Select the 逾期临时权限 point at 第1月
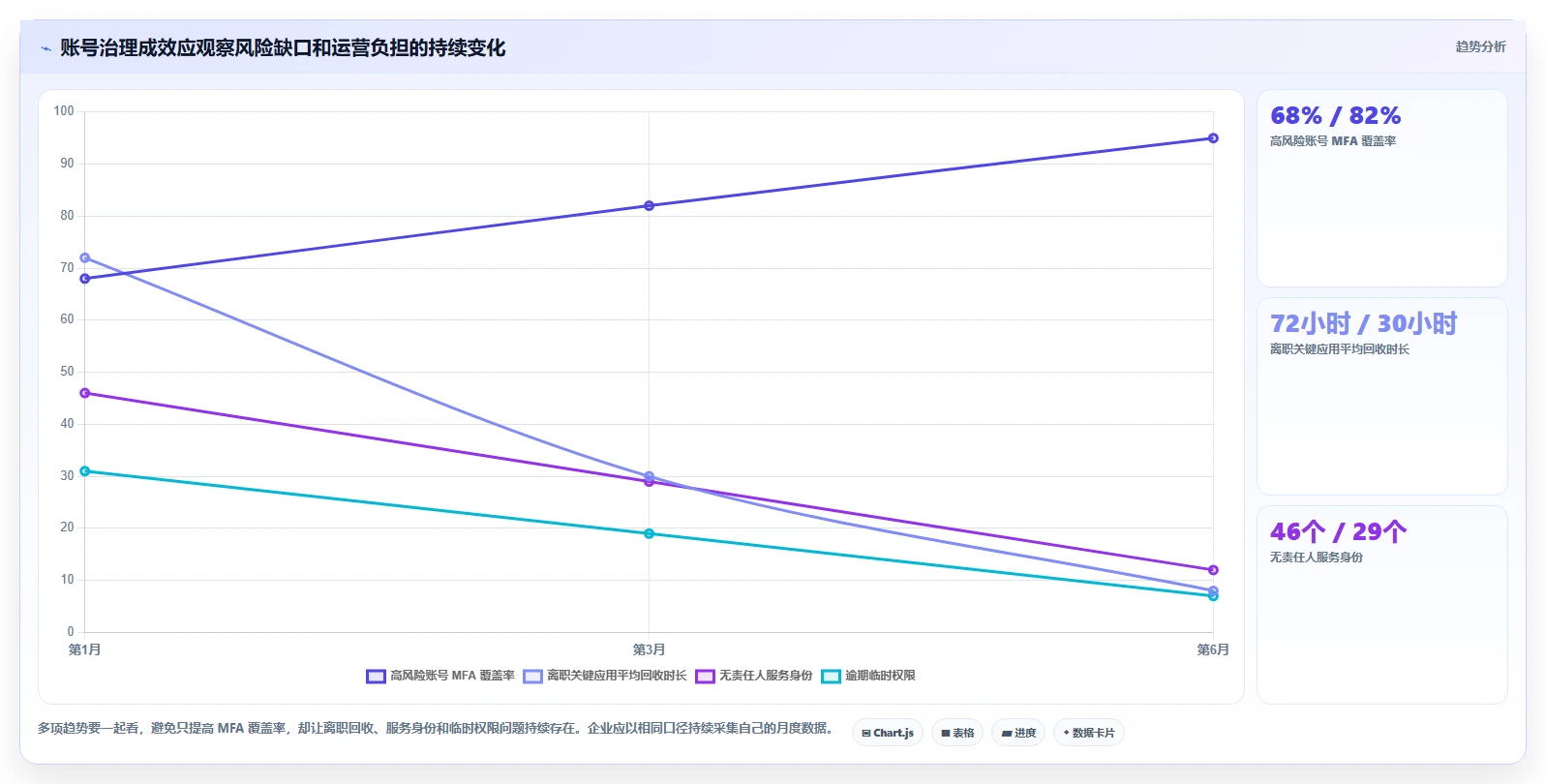 [85, 471]
